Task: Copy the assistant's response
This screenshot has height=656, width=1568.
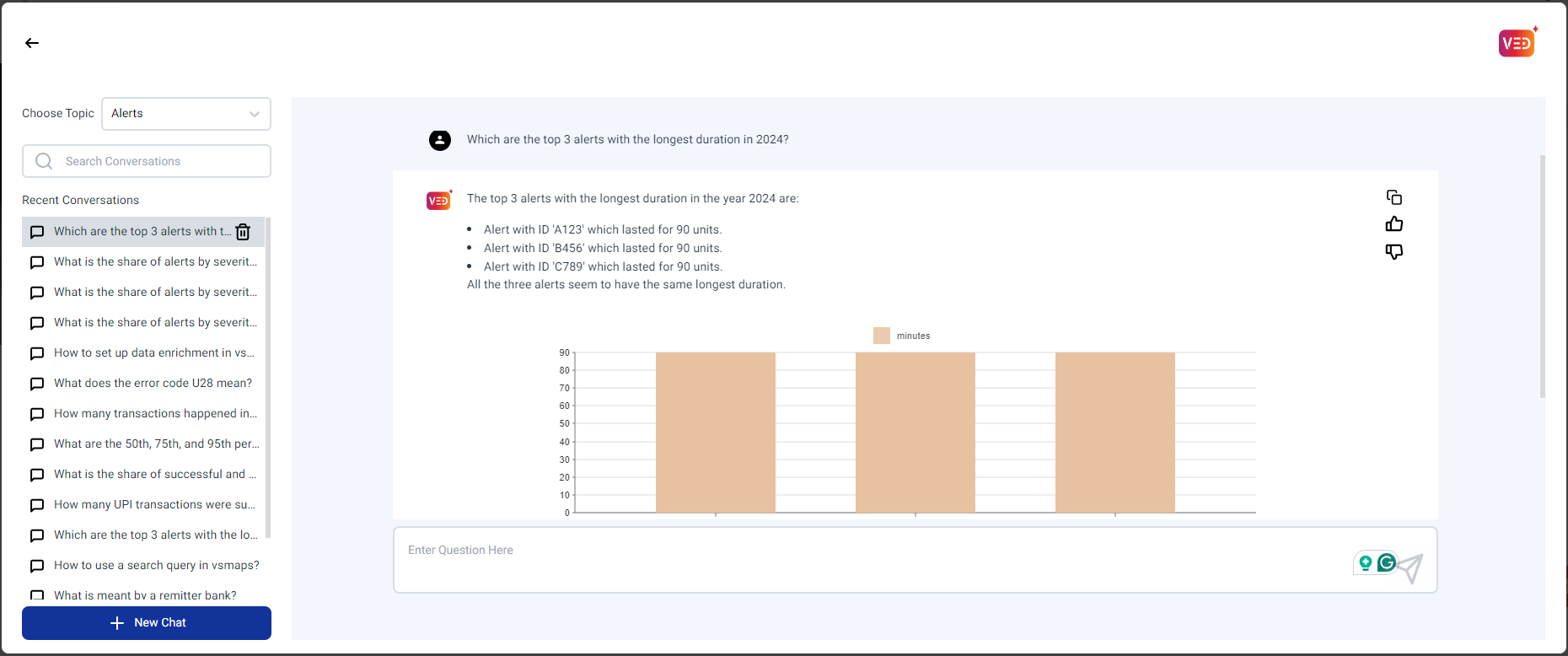Action: click(1394, 197)
